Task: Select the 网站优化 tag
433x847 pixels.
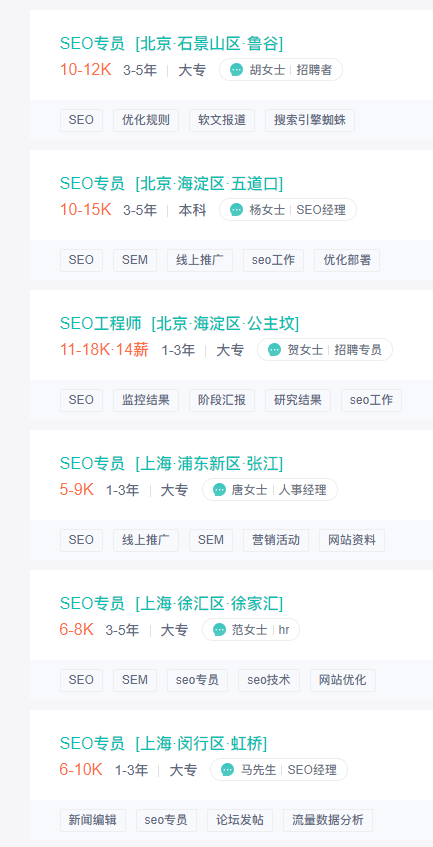Action: [x=343, y=680]
